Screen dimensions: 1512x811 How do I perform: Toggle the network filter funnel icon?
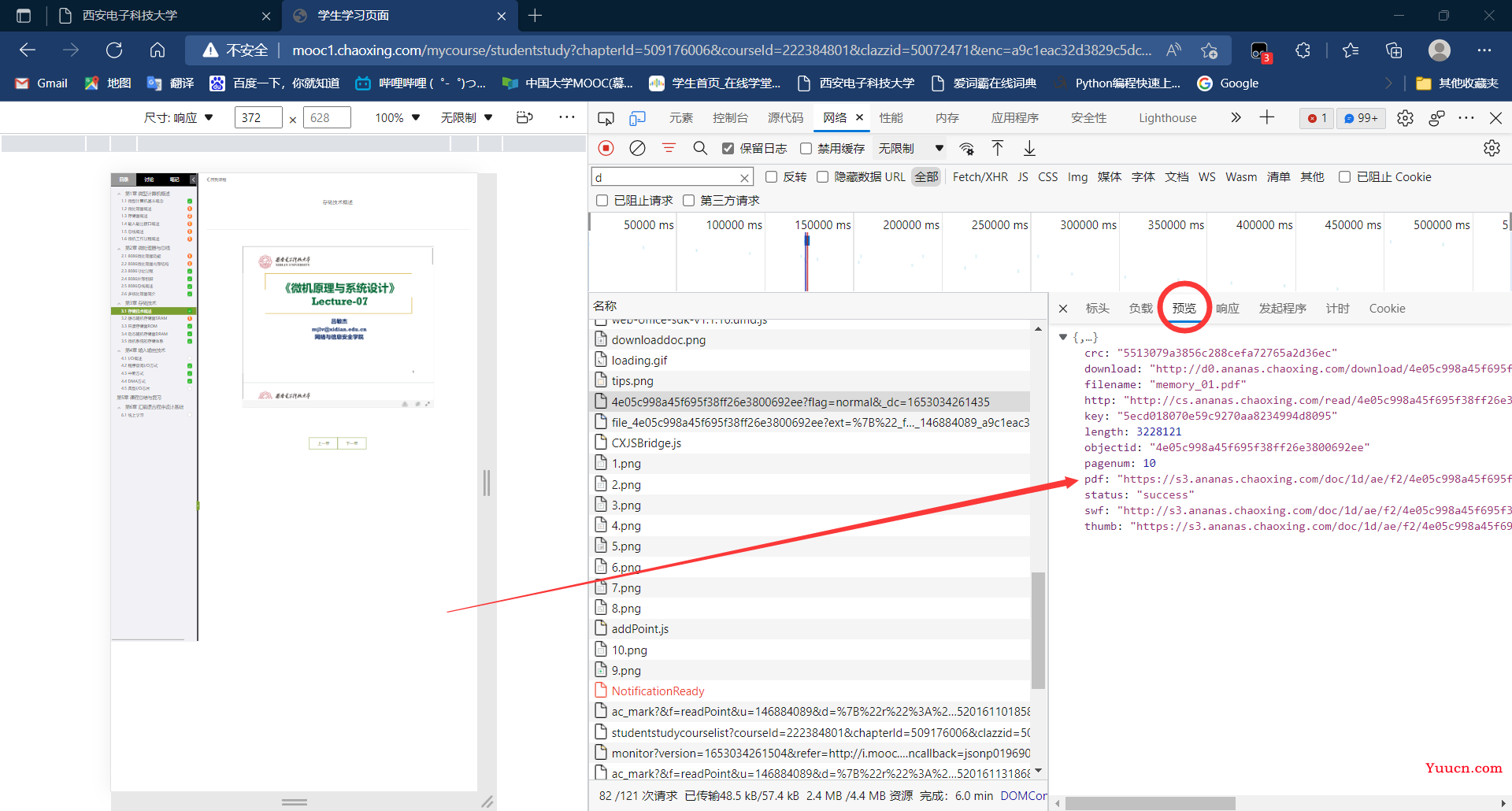tap(669, 148)
